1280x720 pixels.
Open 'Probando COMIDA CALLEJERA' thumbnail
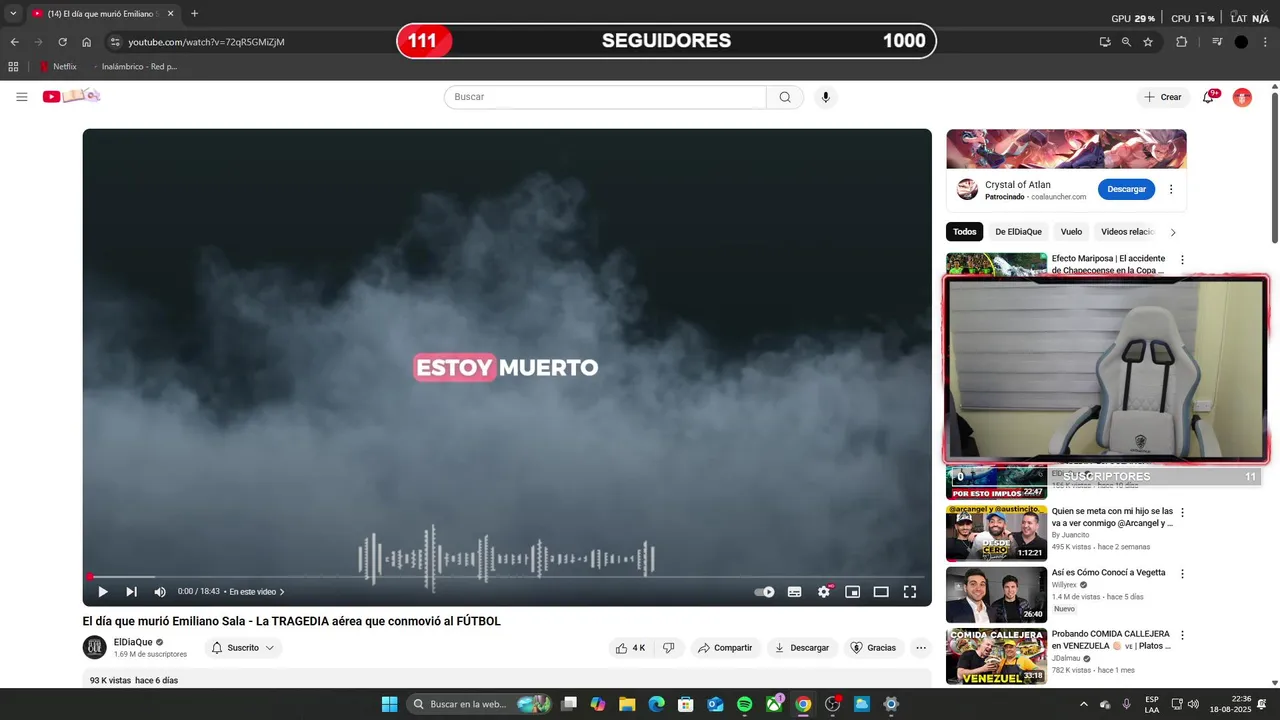pos(996,656)
